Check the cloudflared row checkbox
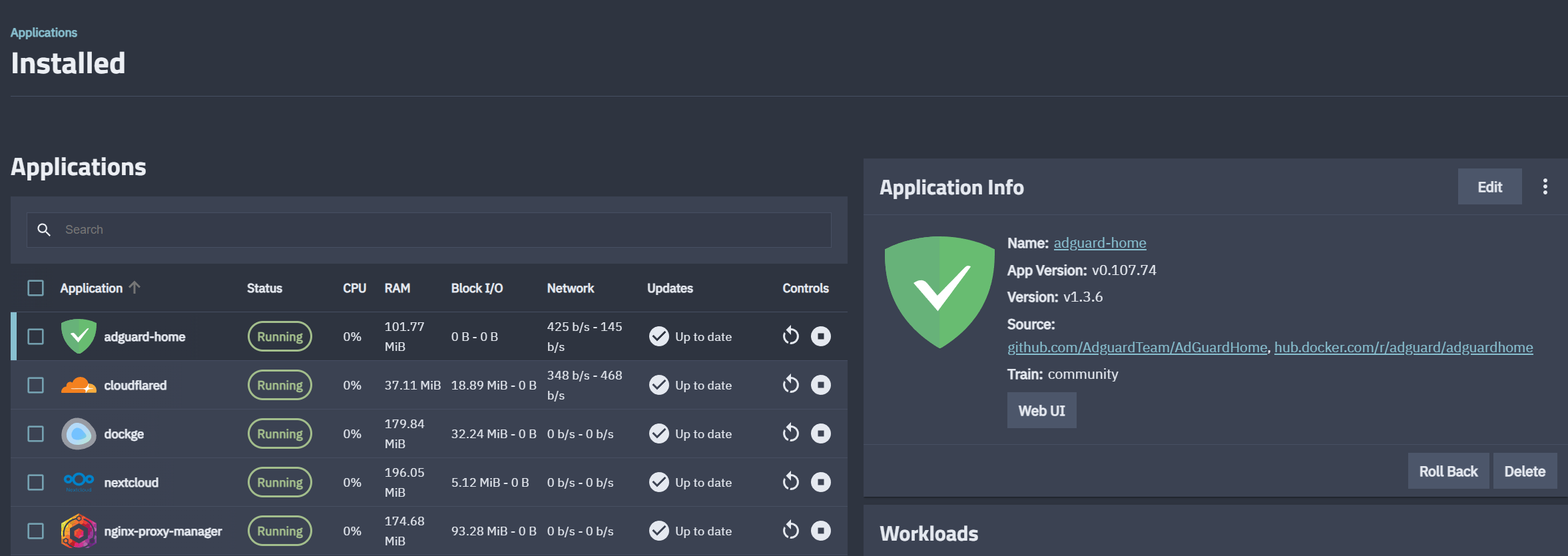Screen dimensions: 1568x556 click(36, 385)
